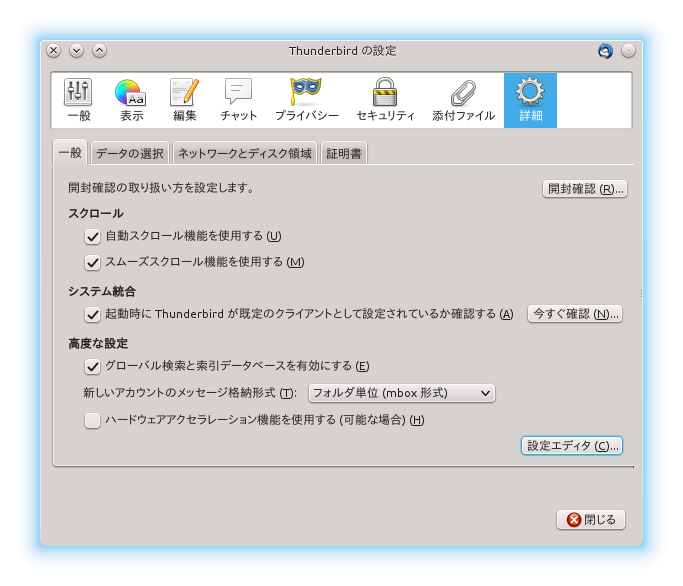The image size is (683, 586).
Task: Open the 一般 general preferences pane
Action: [x=78, y=100]
